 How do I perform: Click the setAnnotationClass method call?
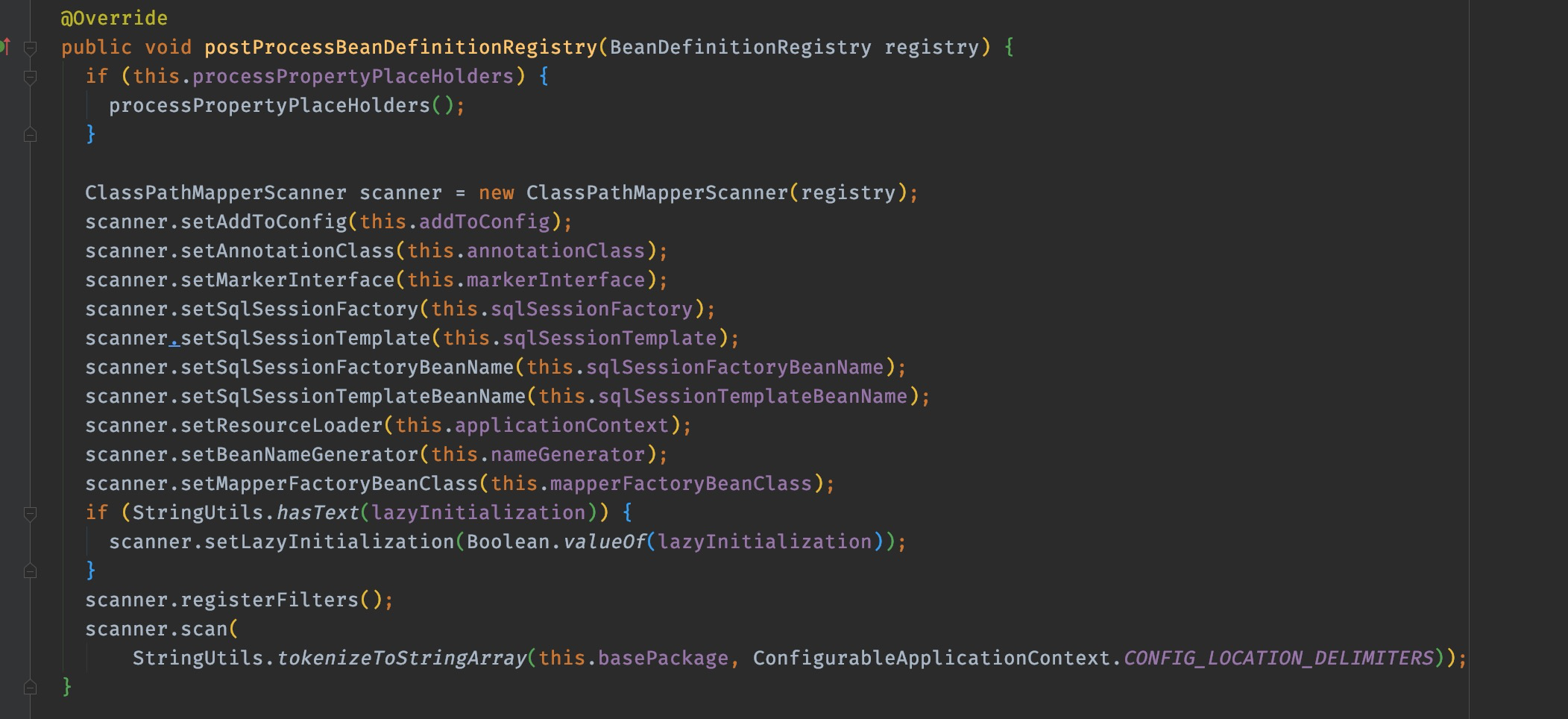tap(288, 251)
